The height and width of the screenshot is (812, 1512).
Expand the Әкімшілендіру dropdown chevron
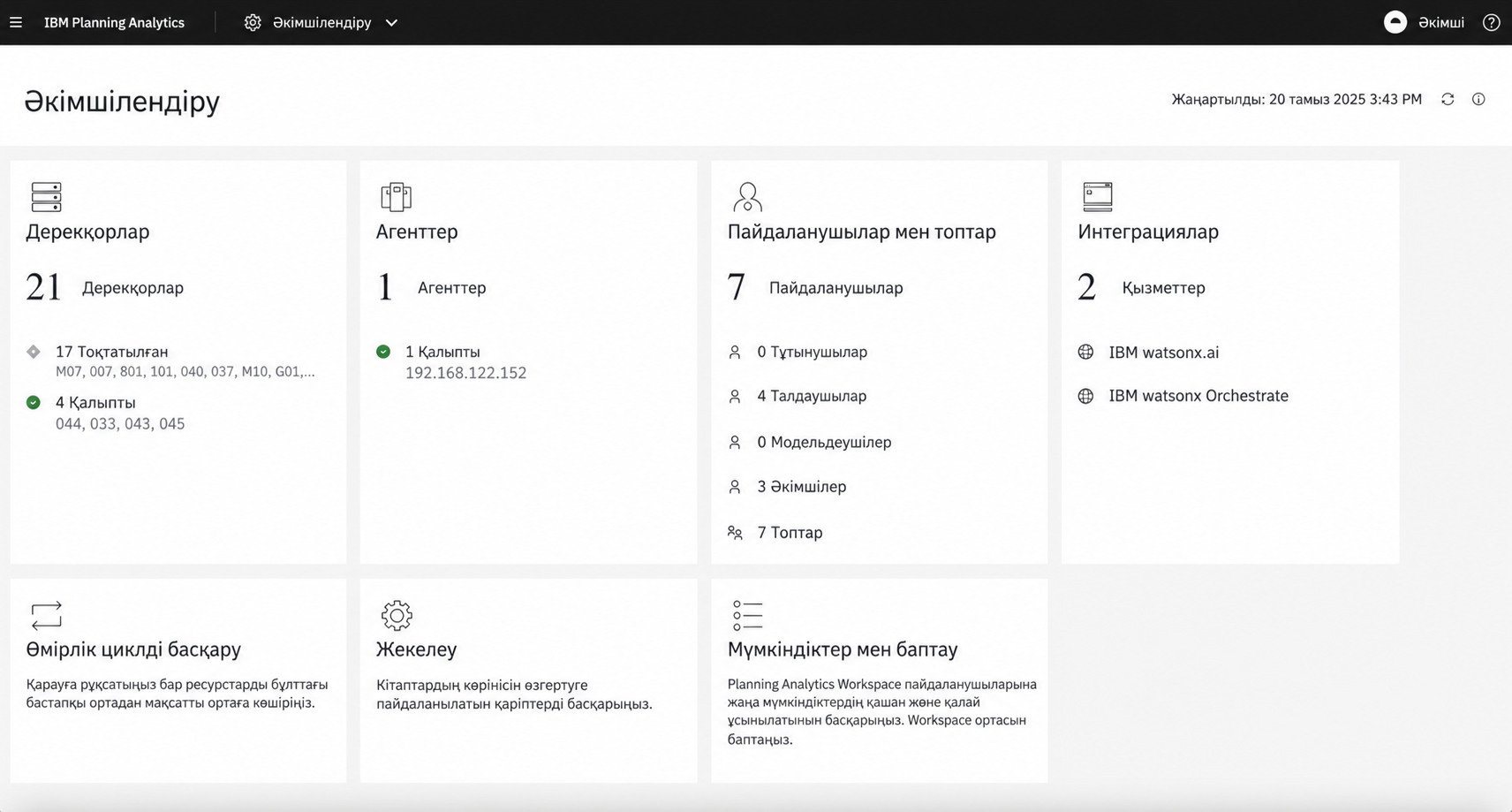coord(391,22)
